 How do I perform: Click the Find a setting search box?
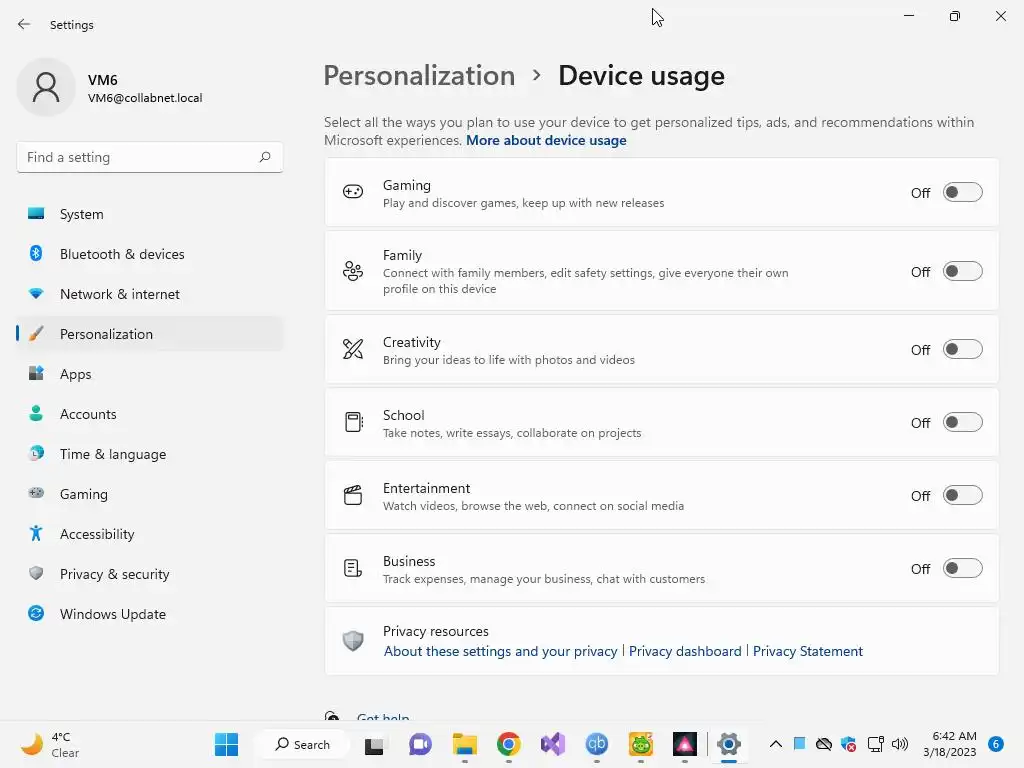138,157
